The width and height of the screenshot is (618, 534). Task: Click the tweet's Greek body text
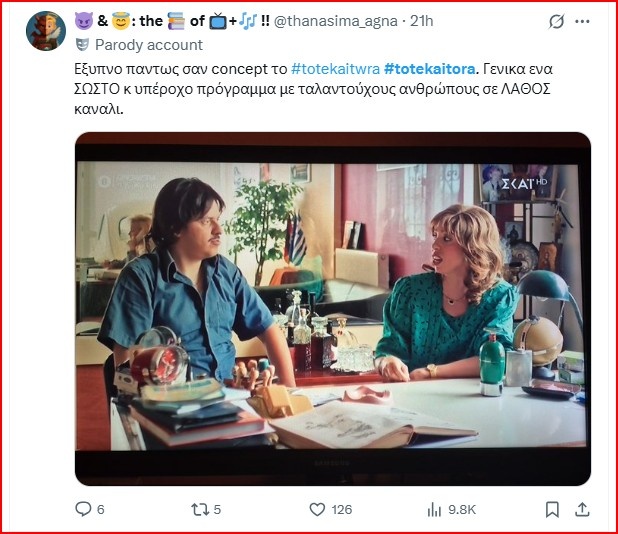coord(313,89)
